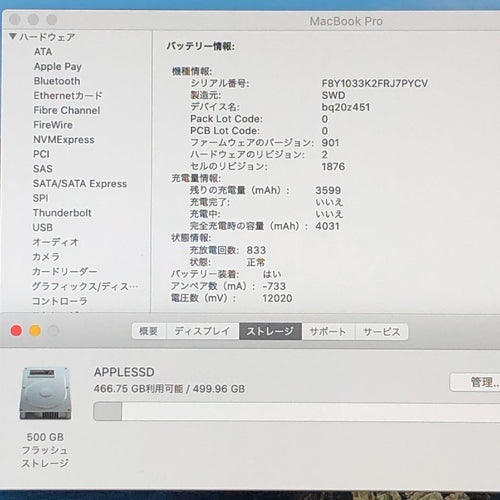500x500 pixels.
Task: Switch to the ディスプレイ tab
Action: (x=202, y=331)
